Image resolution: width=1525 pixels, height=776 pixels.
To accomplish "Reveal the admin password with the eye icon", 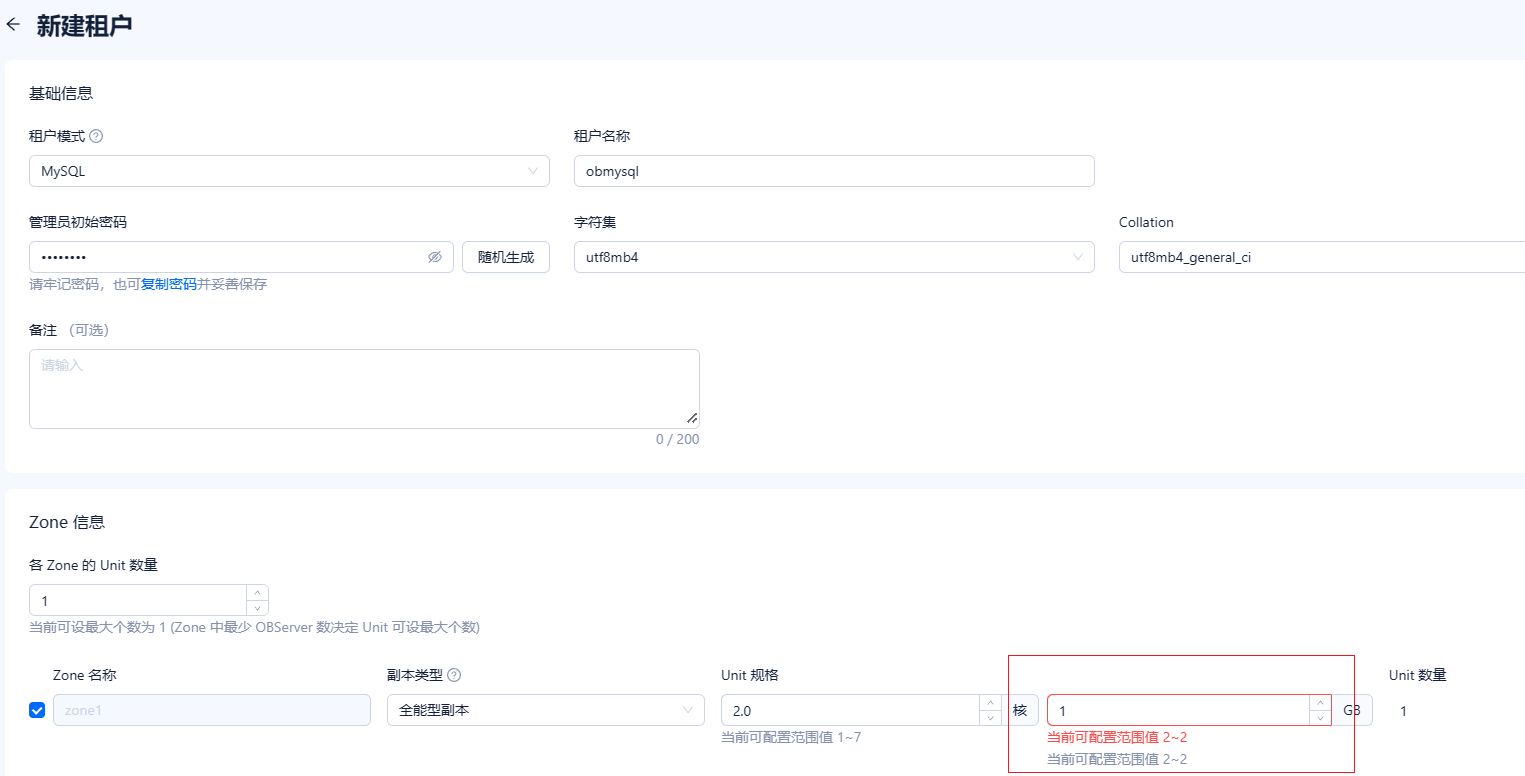I will (435, 257).
